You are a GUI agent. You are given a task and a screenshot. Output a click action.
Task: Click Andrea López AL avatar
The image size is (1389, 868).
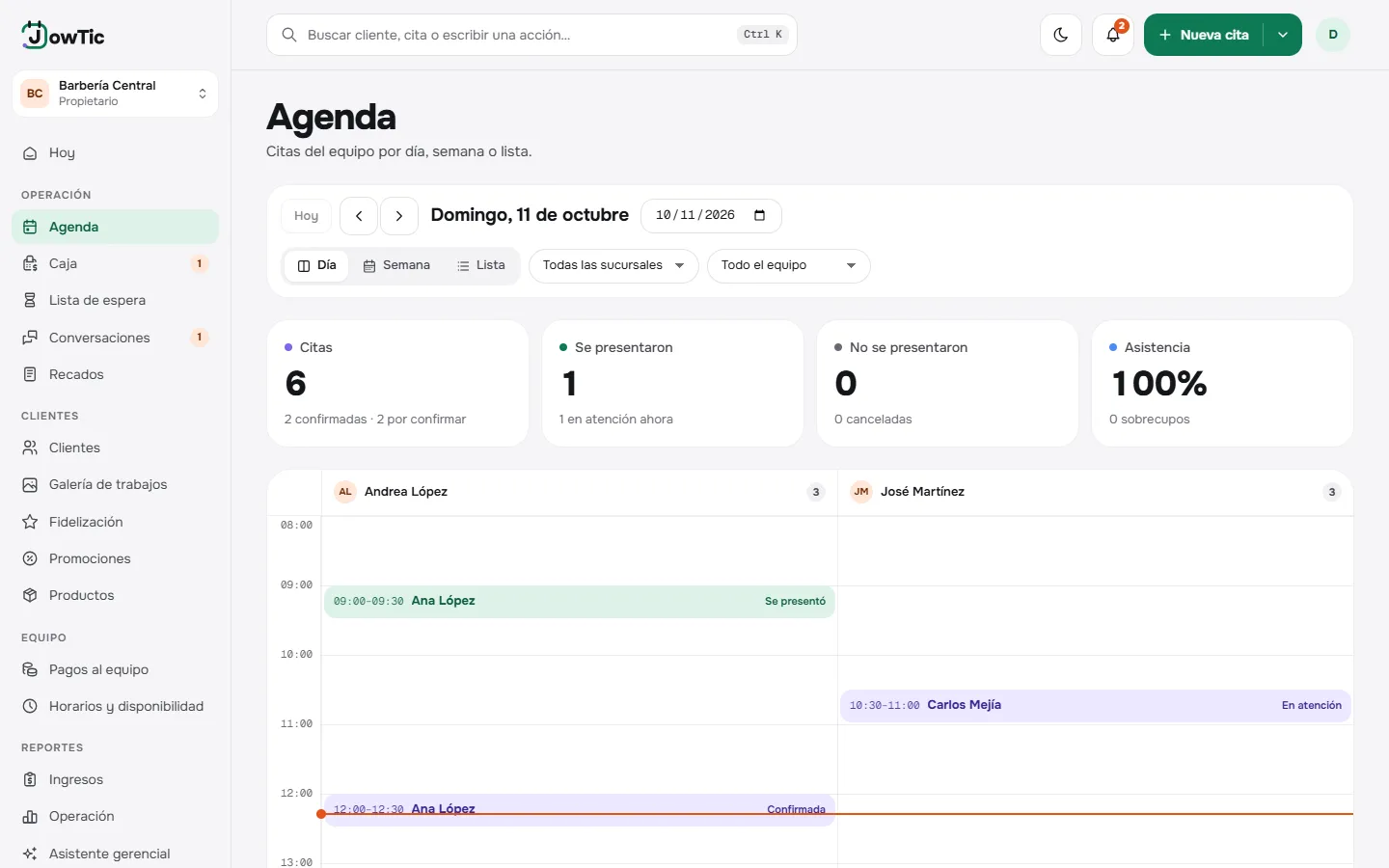(x=345, y=492)
